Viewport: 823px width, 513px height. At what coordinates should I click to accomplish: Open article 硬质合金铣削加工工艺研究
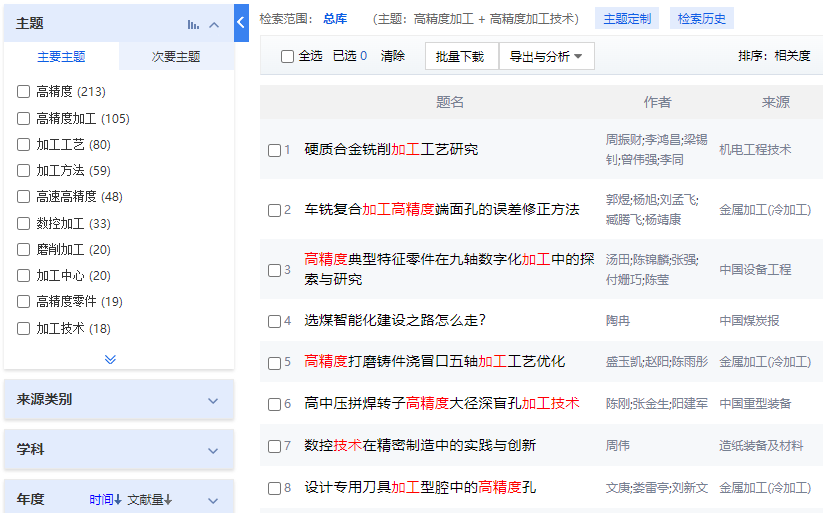(x=391, y=150)
